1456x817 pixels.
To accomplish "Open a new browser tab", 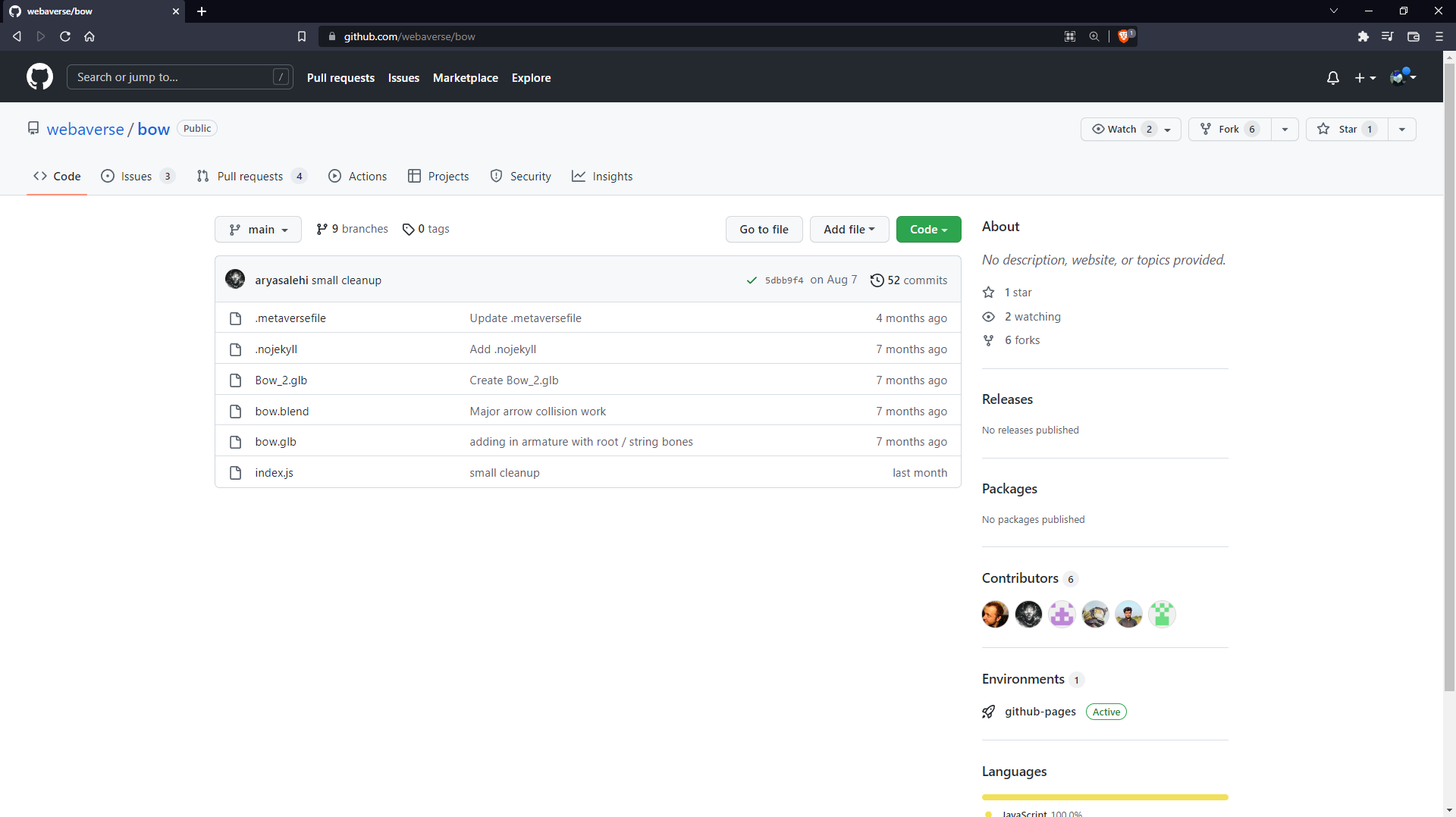I will [202, 11].
